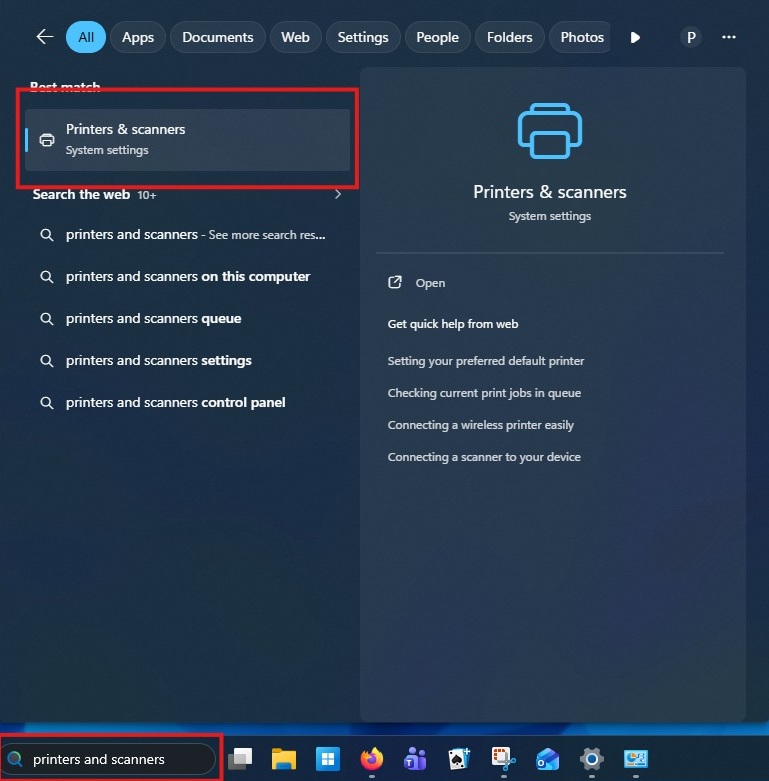The width and height of the screenshot is (769, 781).
Task: Open Snipping Tool from taskbar
Action: tap(503, 759)
